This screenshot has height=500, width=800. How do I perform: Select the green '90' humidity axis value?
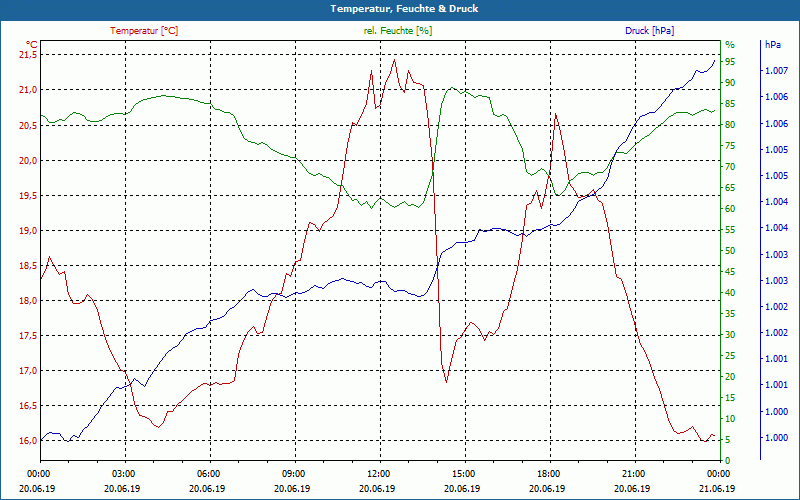point(730,83)
